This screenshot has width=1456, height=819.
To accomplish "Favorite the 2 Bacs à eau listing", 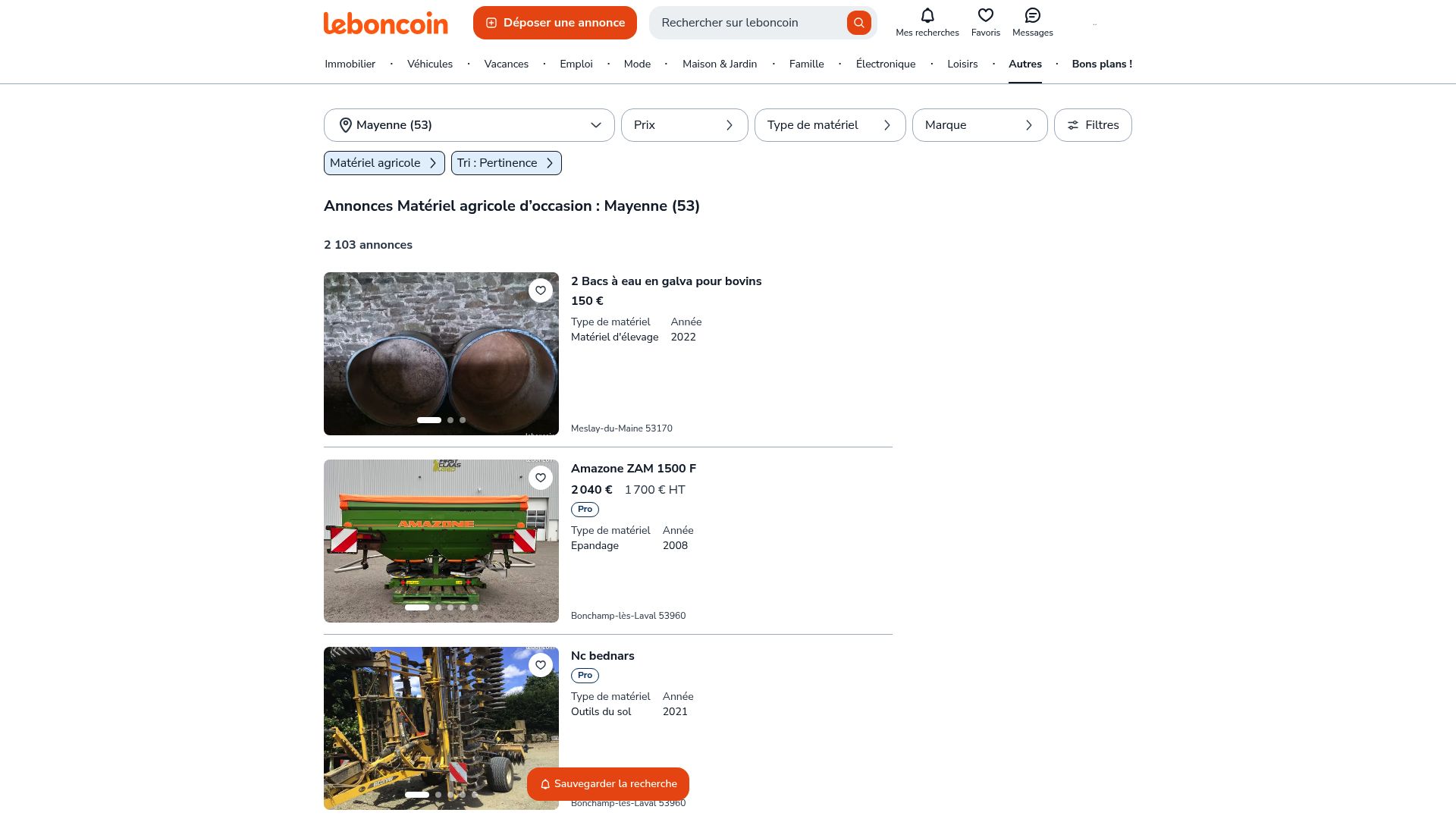I will point(541,290).
